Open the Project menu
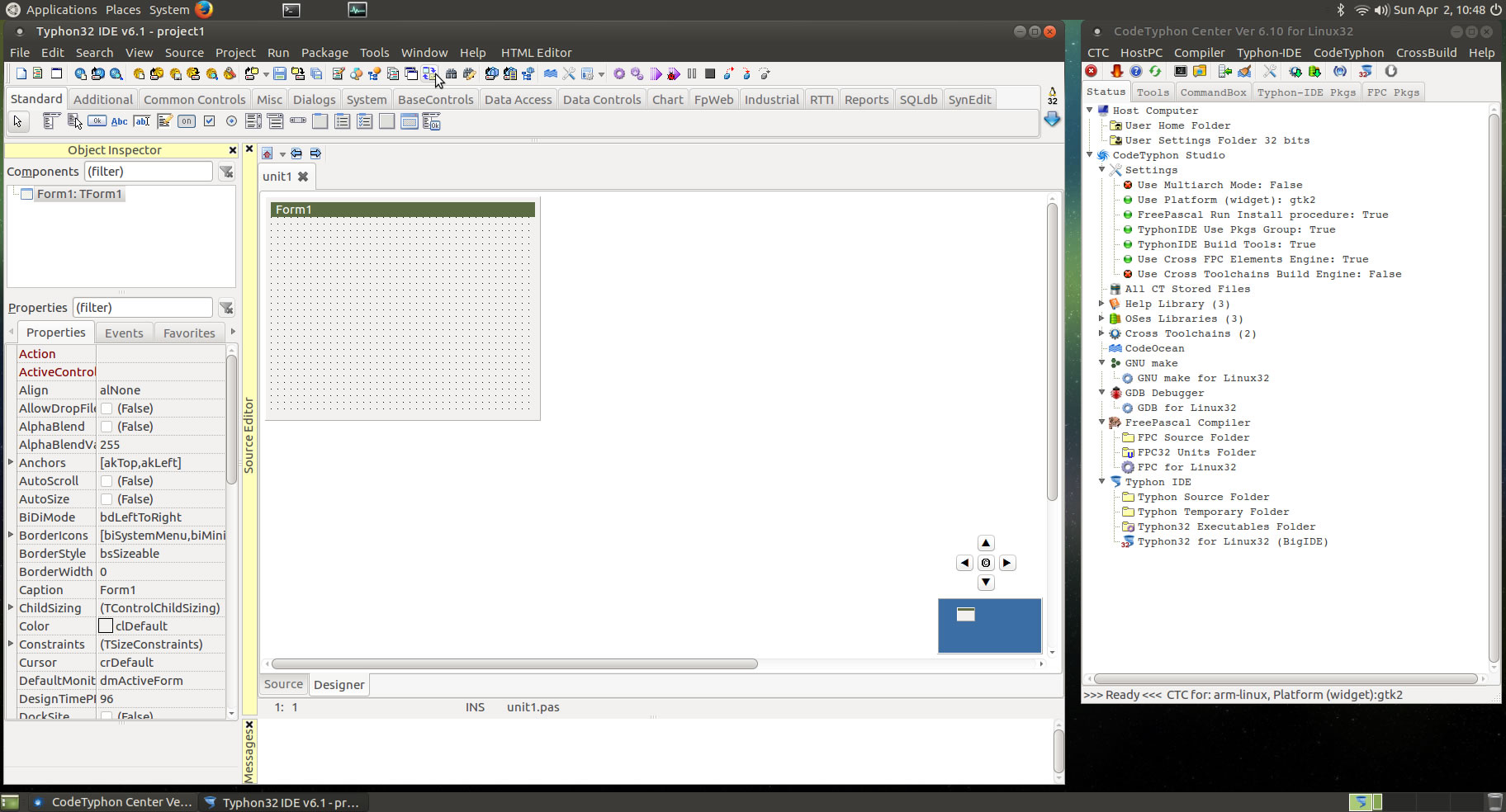The image size is (1506, 812). tap(235, 52)
